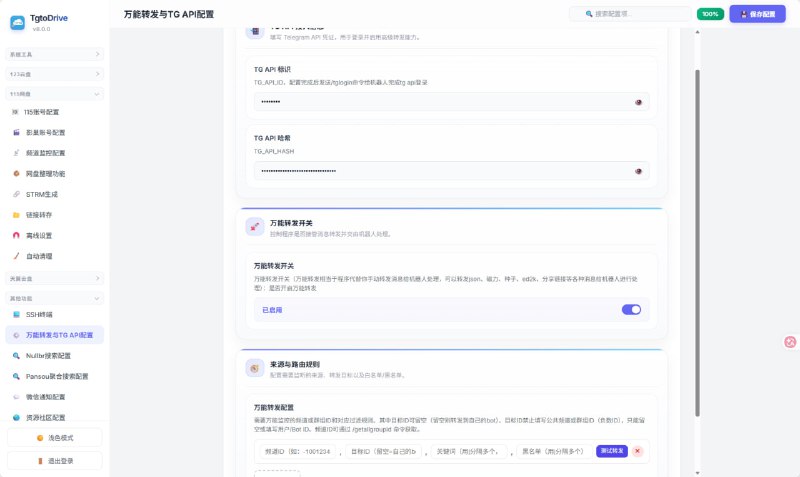Click the 黑名单 input field

click(x=555, y=451)
